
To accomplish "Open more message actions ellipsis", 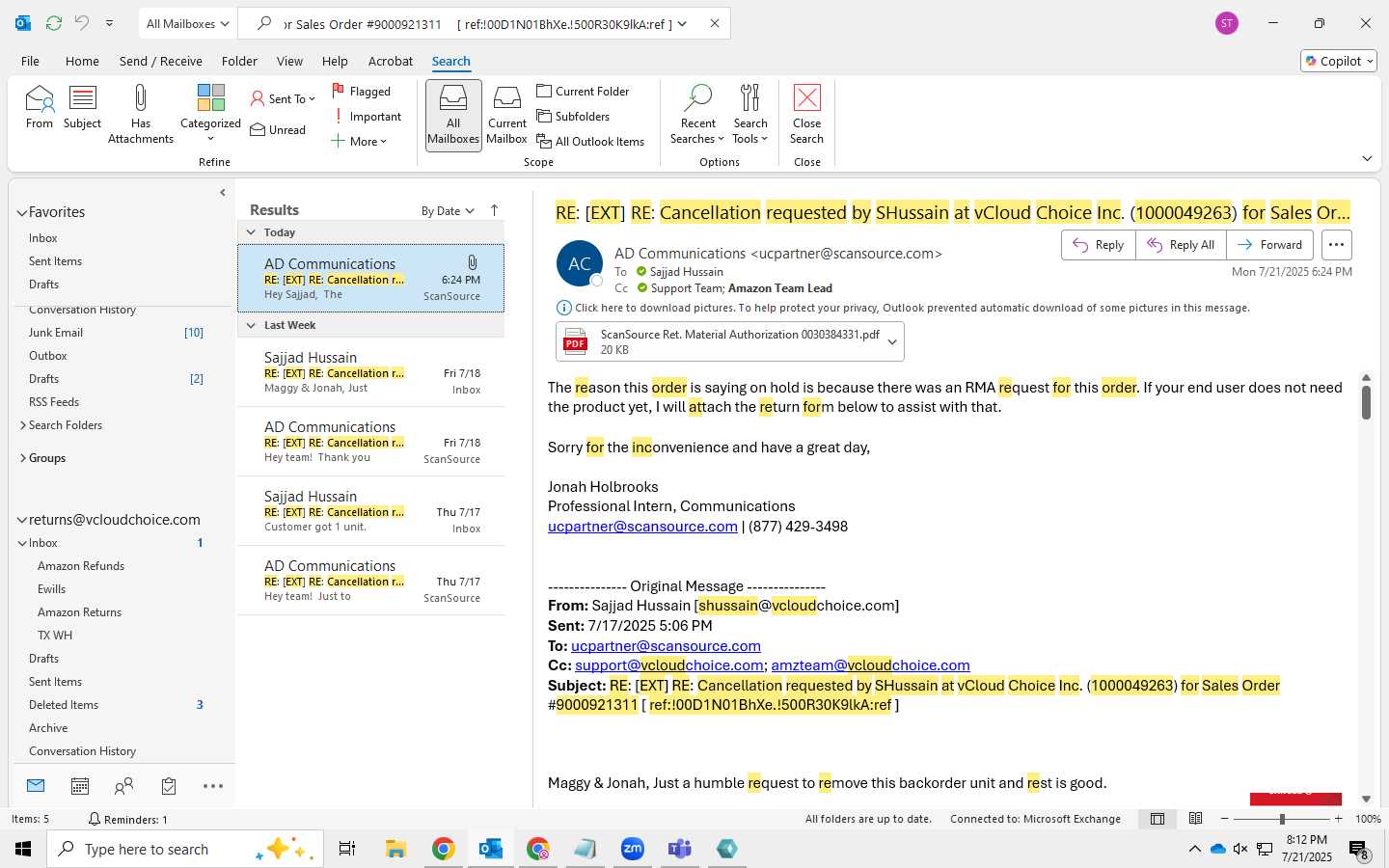I will pyautogui.click(x=1336, y=245).
